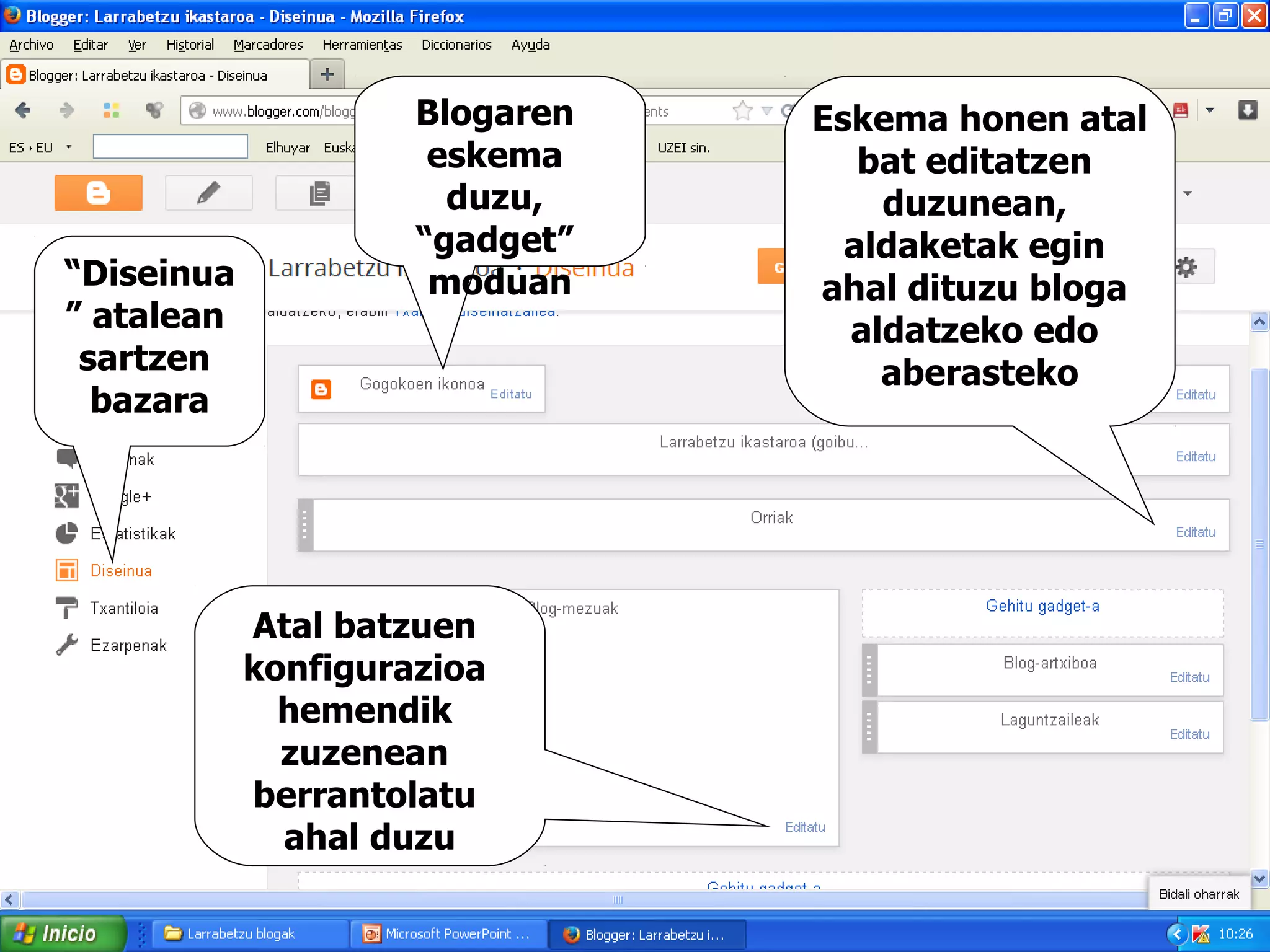The image size is (1270, 952).
Task: Click UZEI sin. toolbar button
Action: (683, 148)
